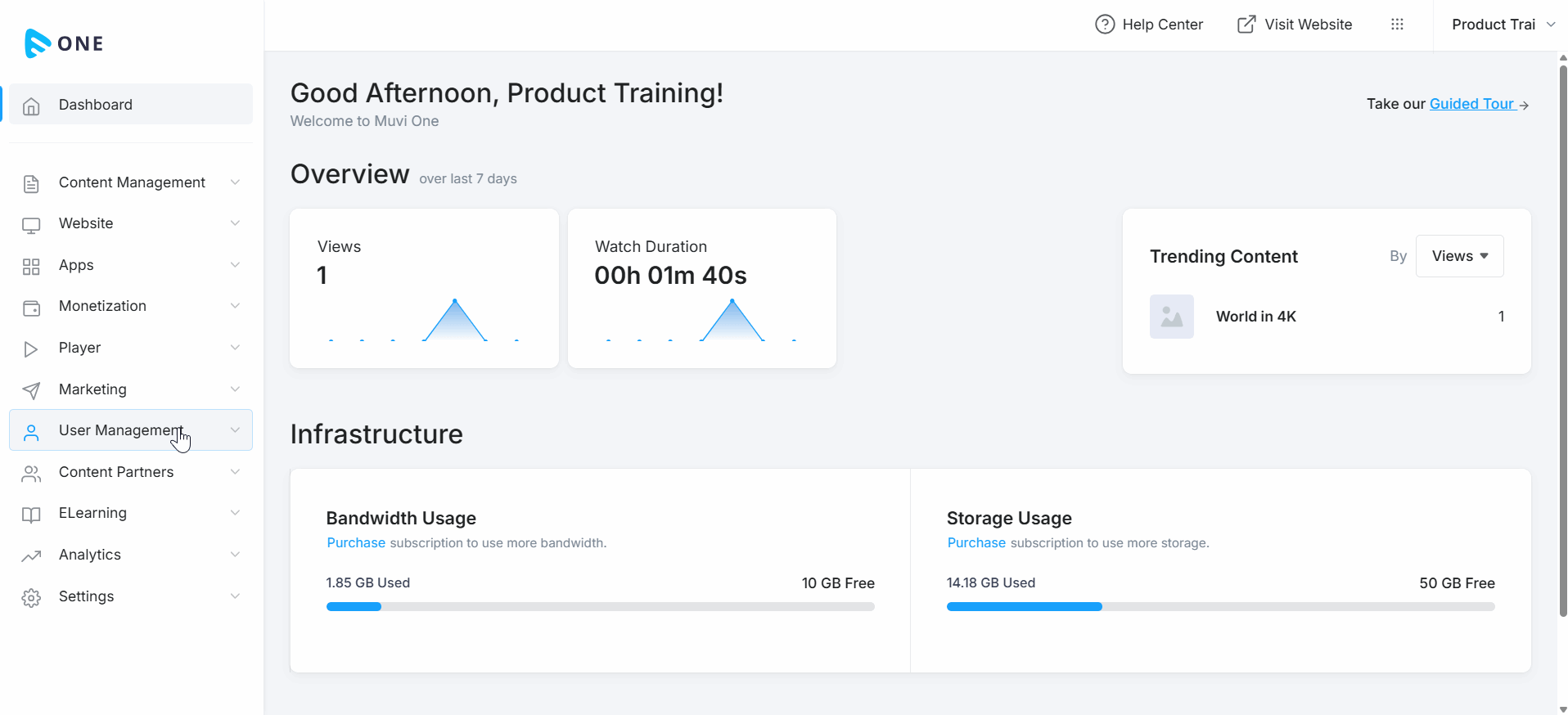Open the Website menu in sidebar
This screenshot has height=715, width=1568.
[86, 223]
